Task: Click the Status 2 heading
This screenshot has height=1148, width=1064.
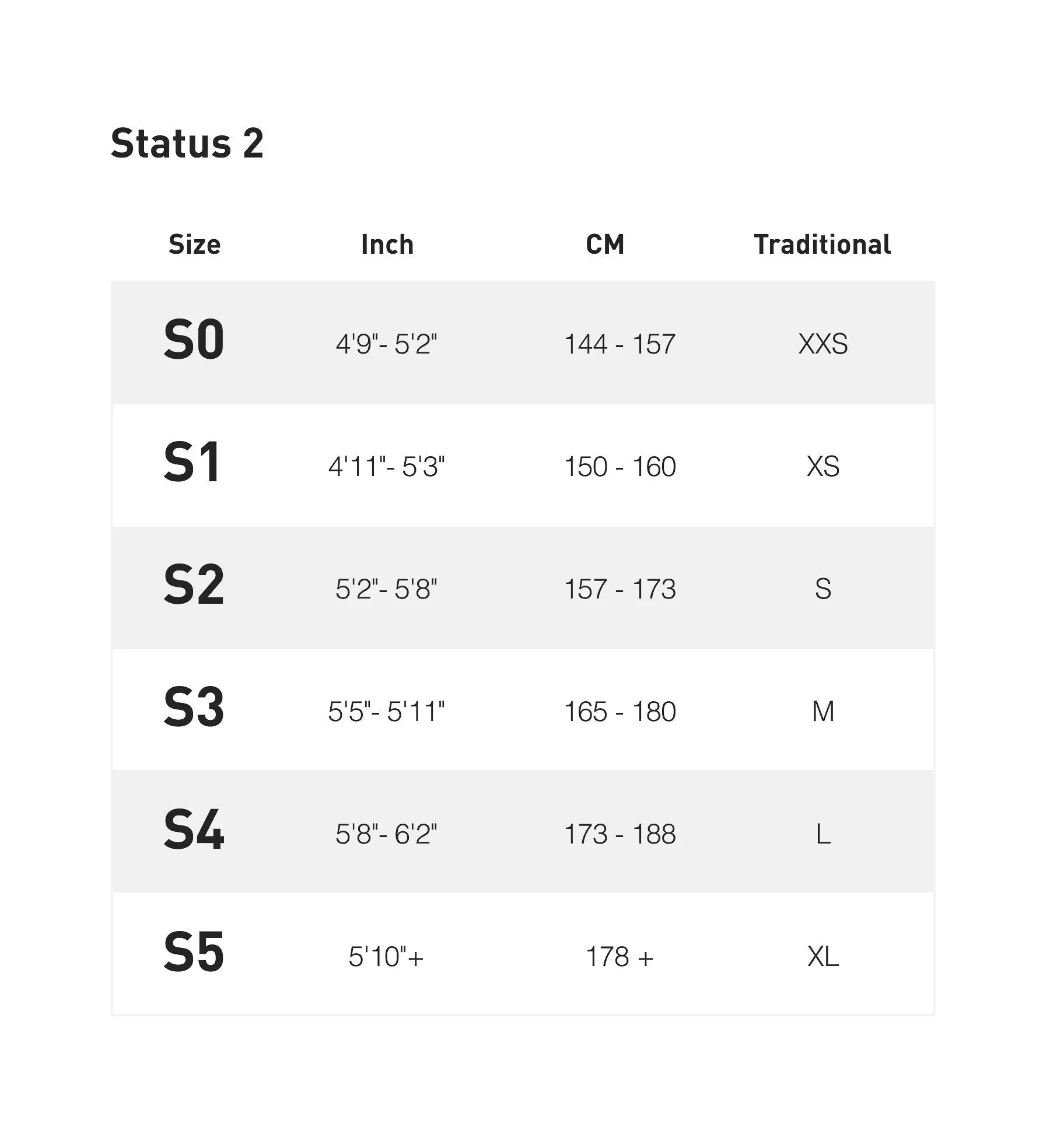Action: click(x=187, y=143)
